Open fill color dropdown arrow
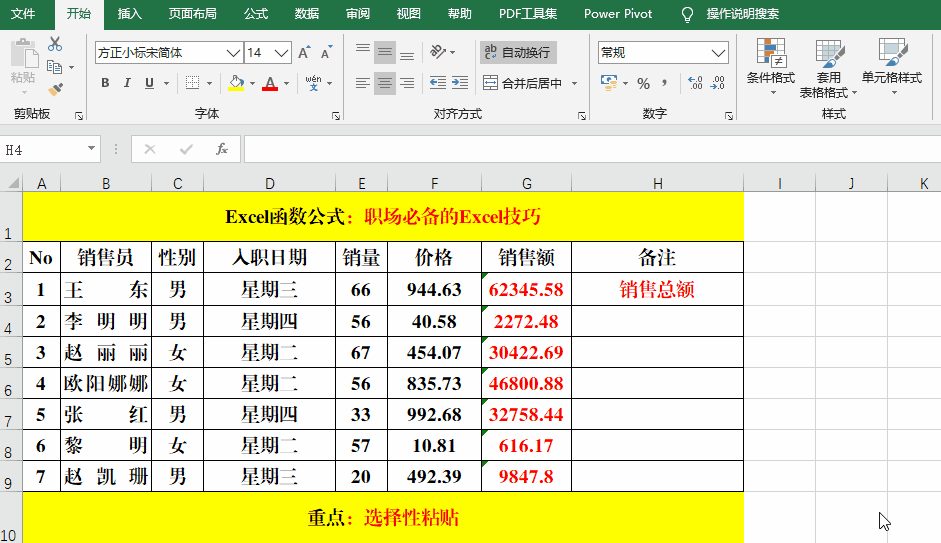The height and width of the screenshot is (543, 941). pyautogui.click(x=252, y=83)
